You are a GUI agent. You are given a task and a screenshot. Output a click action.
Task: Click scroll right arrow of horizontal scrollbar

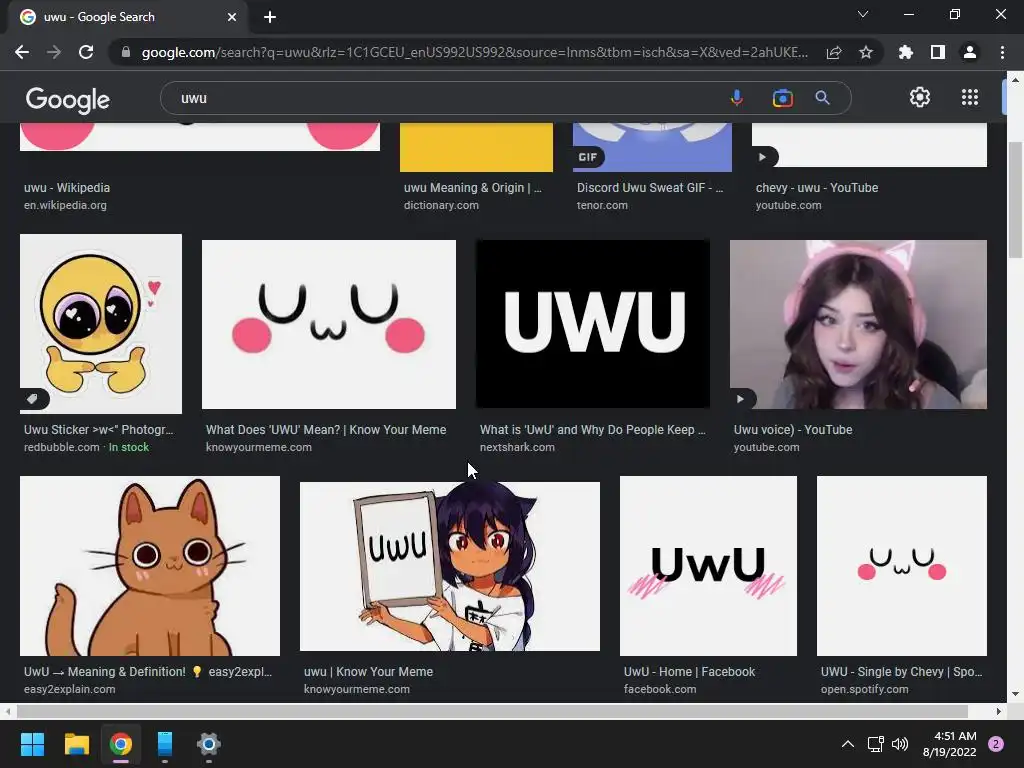(x=999, y=711)
